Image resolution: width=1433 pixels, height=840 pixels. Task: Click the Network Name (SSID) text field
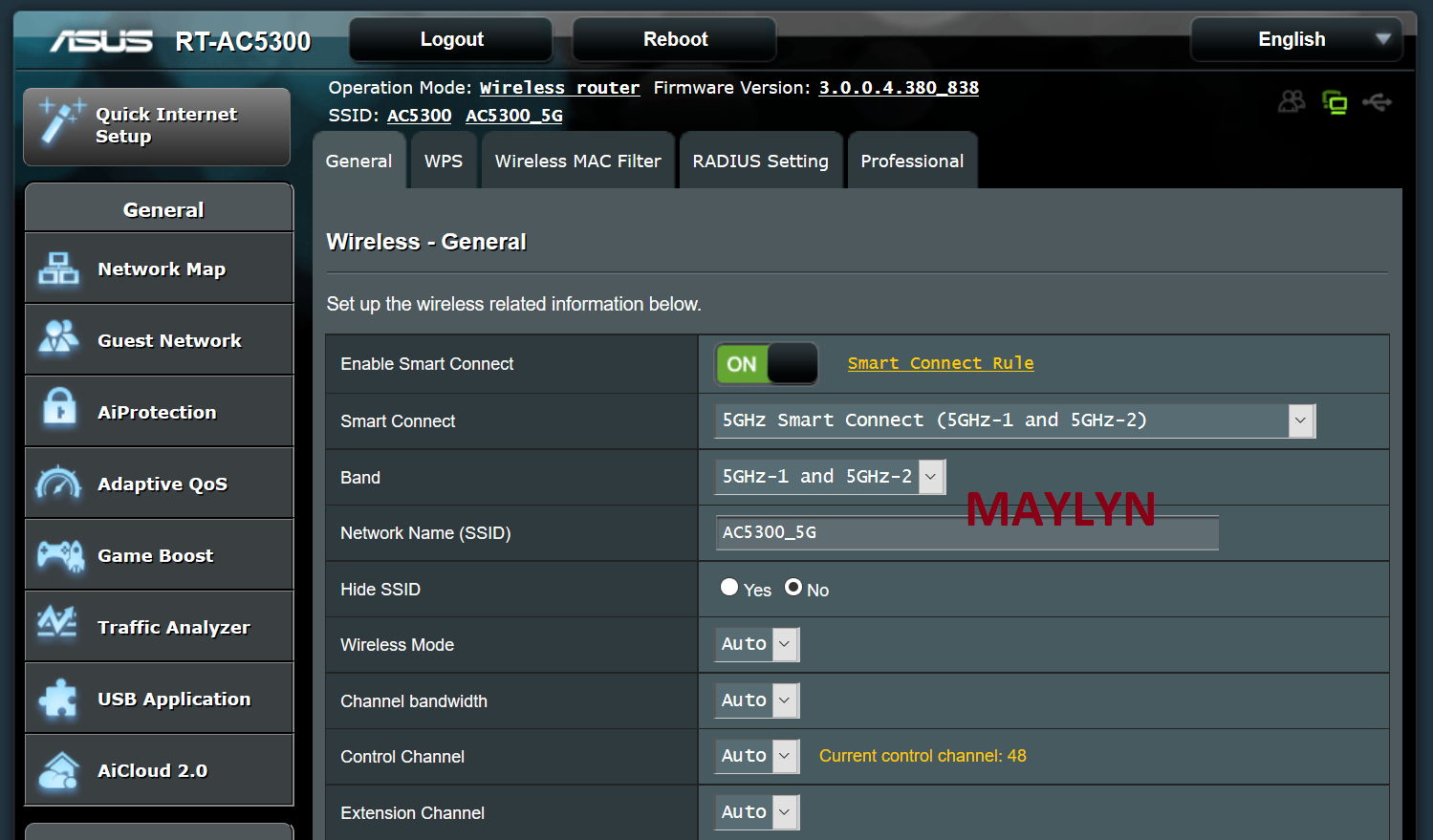point(966,533)
